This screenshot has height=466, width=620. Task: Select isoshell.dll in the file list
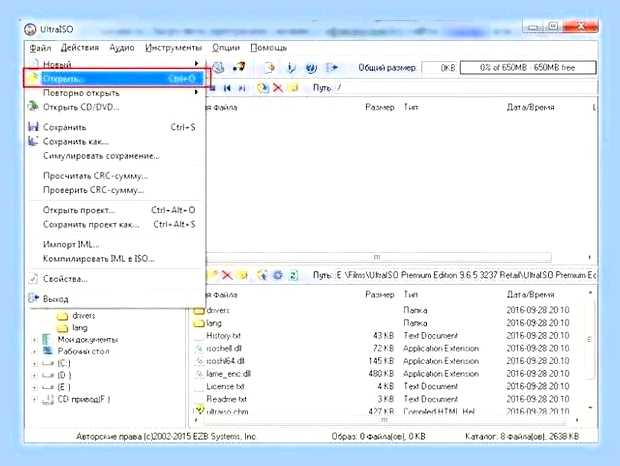click(x=224, y=349)
